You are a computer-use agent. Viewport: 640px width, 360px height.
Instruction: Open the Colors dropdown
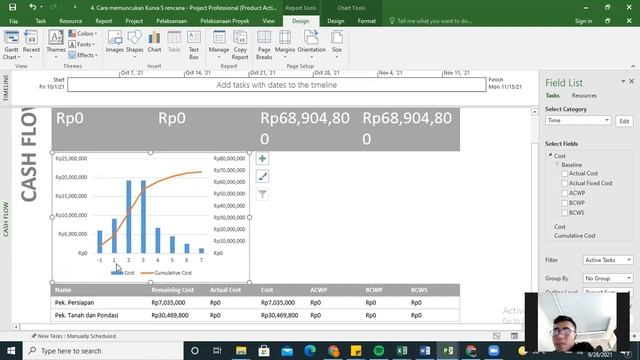(x=83, y=33)
